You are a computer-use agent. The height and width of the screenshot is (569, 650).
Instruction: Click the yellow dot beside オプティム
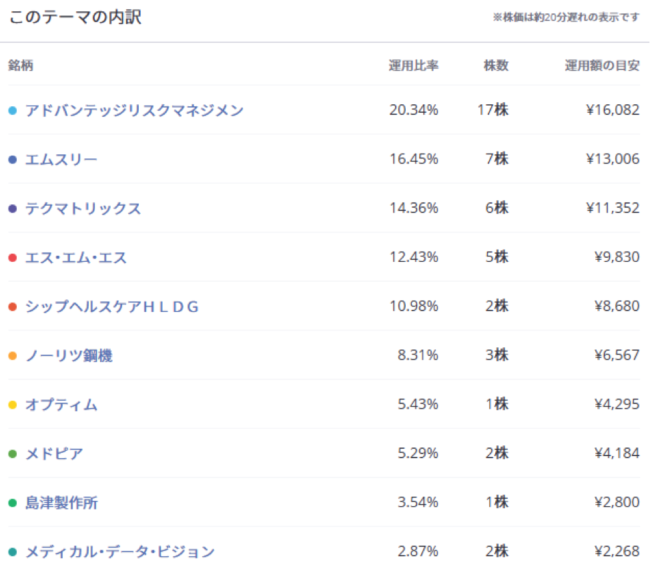(12, 404)
